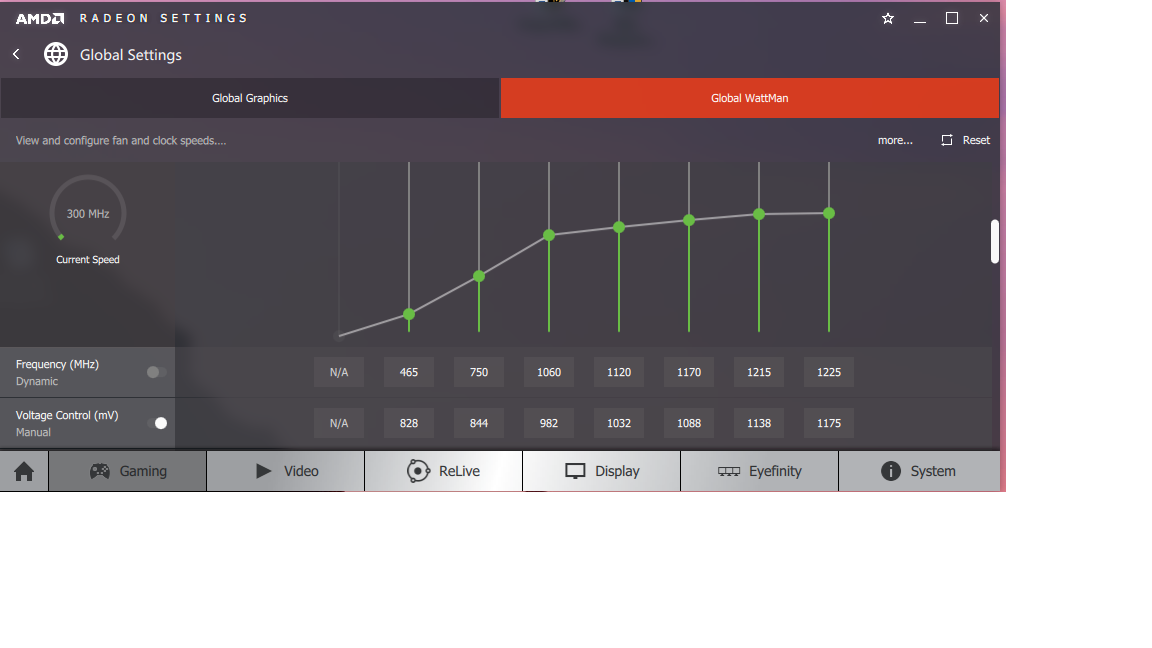Click the voltage field showing 828
The image size is (1152, 648).
(x=408, y=423)
